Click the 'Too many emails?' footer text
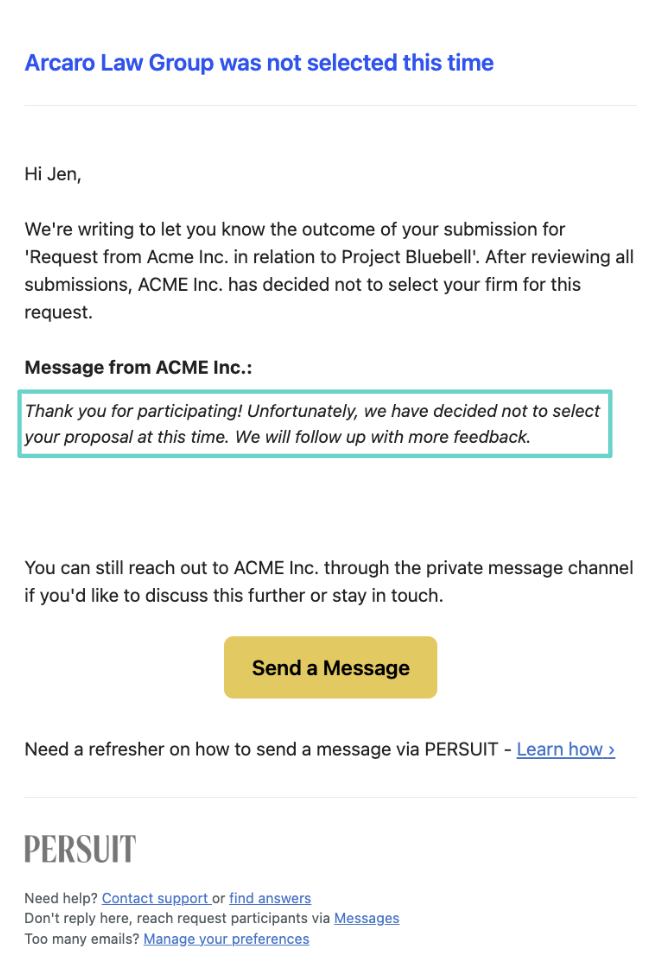The image size is (652, 972). pyautogui.click(x=82, y=939)
